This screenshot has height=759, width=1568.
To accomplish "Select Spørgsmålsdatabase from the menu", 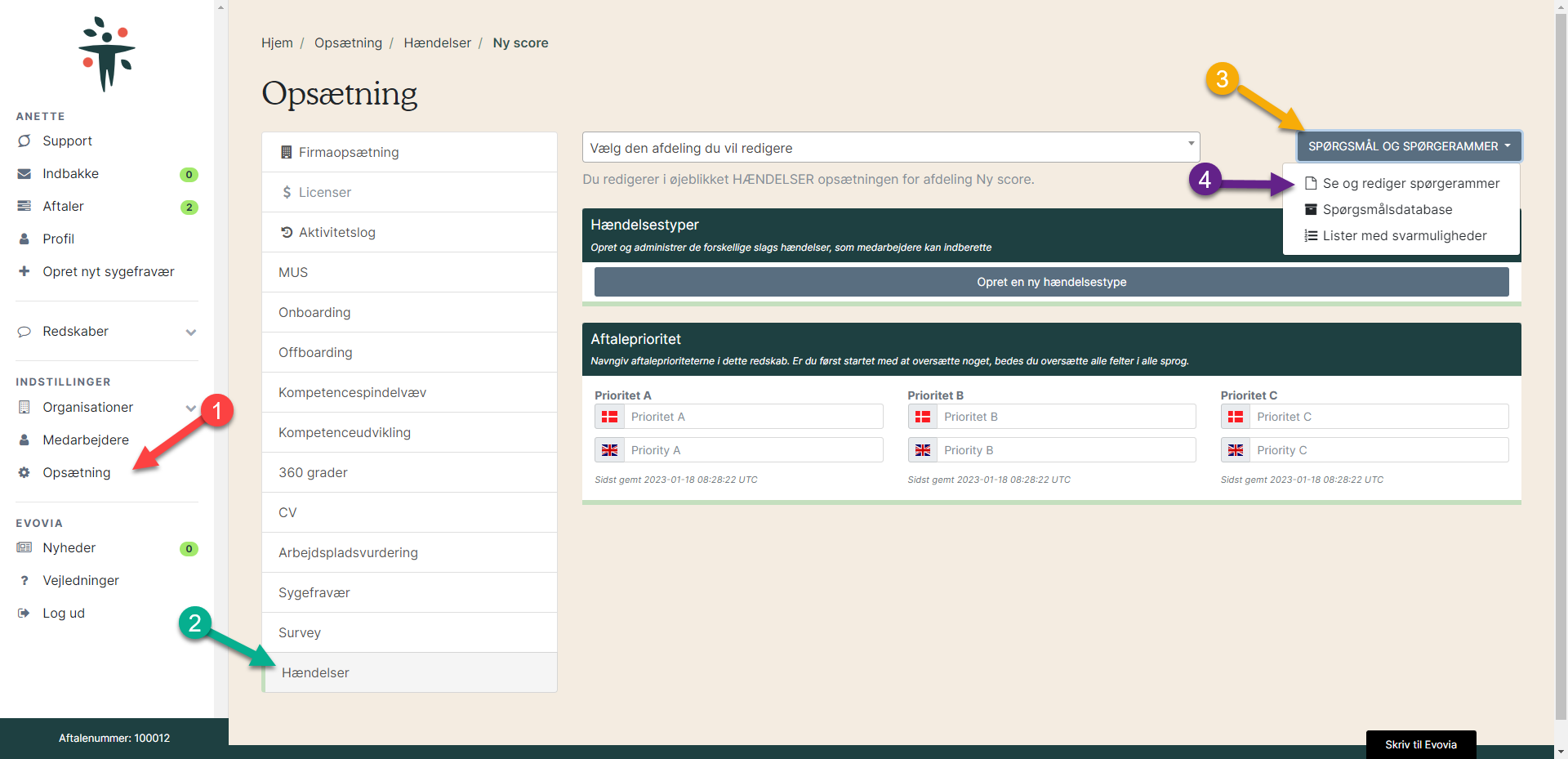I will tap(1401, 209).
